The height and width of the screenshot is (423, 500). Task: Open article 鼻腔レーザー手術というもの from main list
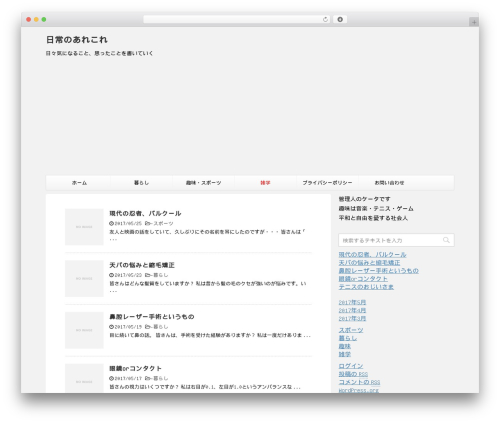click(x=152, y=317)
